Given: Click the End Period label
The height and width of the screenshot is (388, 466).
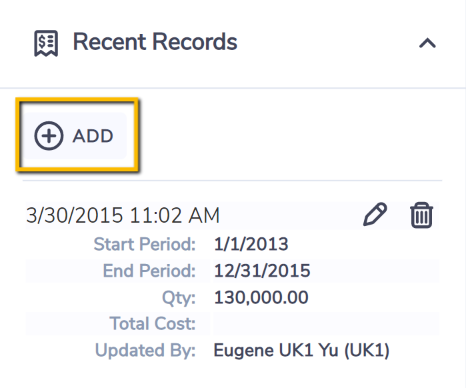Looking at the screenshot, I should 149,271.
